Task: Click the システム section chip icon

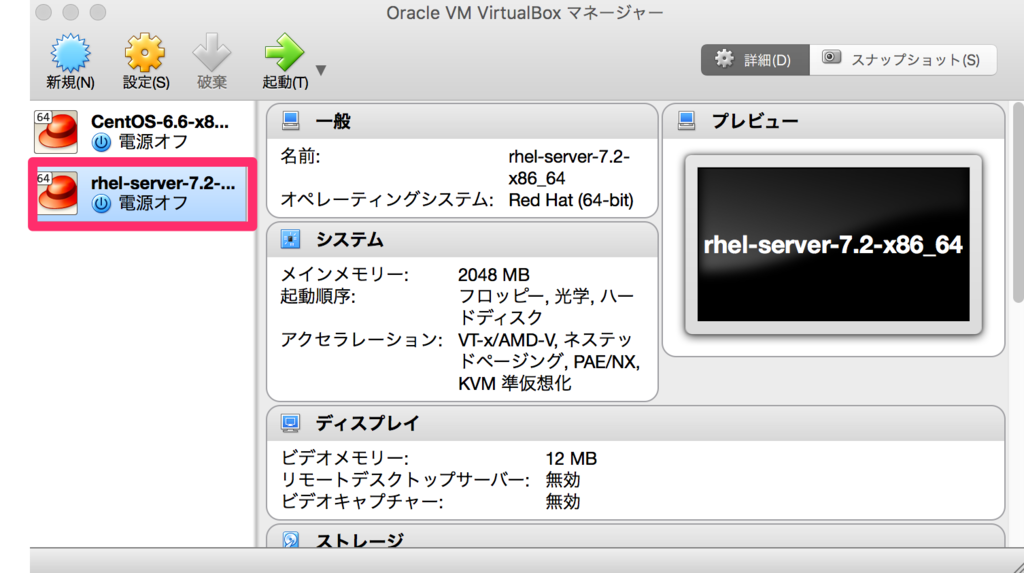Action: 291,239
